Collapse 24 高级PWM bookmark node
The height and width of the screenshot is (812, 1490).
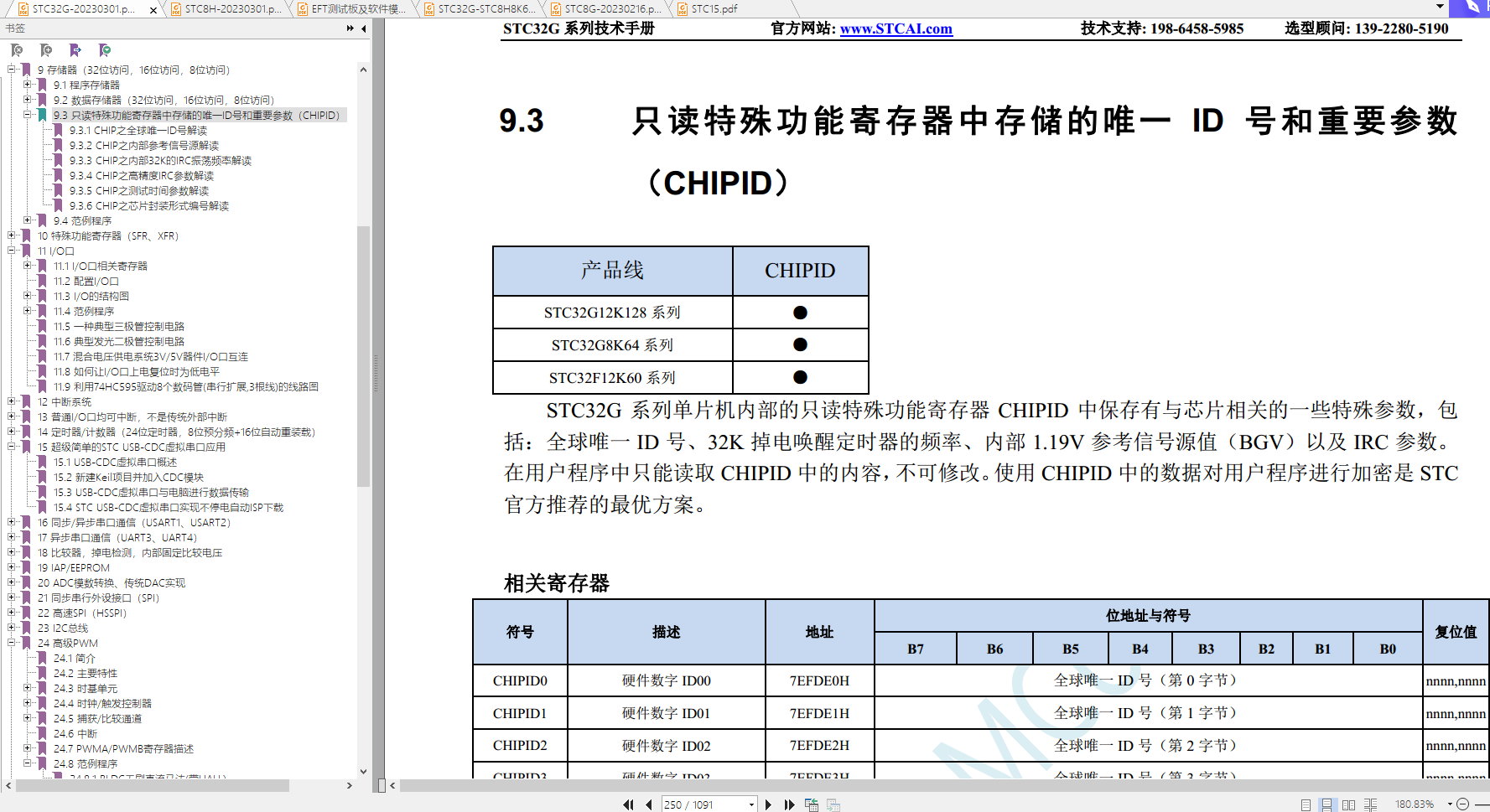pyautogui.click(x=11, y=643)
